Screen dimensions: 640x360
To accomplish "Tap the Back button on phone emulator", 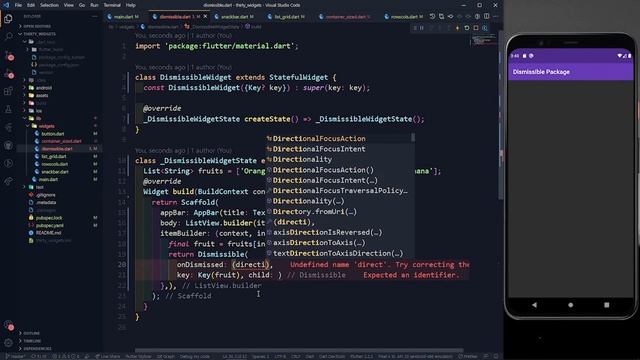I will [534, 305].
